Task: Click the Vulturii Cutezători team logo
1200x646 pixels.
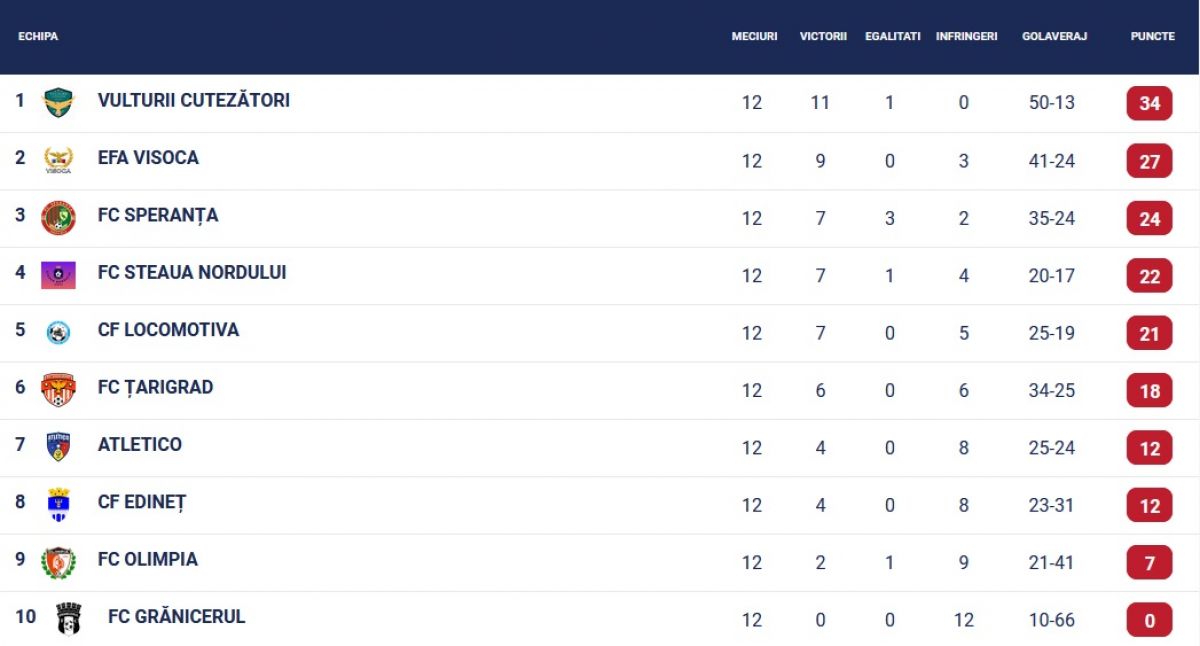Action: tap(58, 102)
